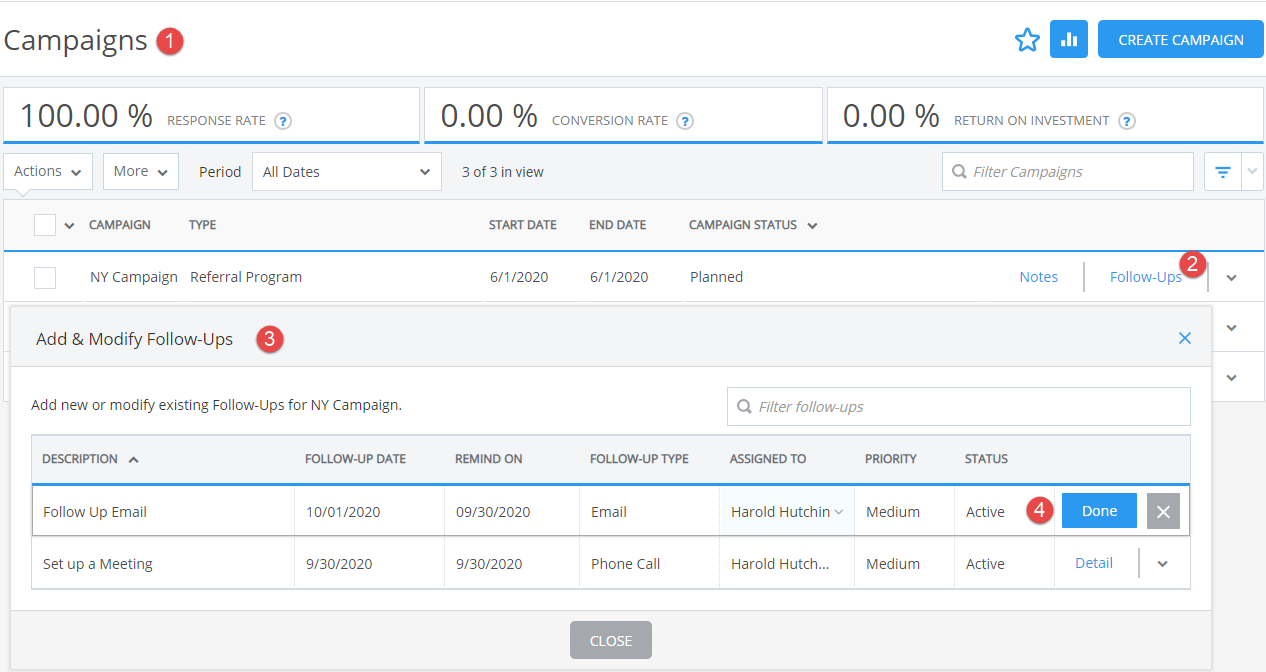Open the More dropdown menu
The height and width of the screenshot is (672, 1266).
tap(141, 171)
